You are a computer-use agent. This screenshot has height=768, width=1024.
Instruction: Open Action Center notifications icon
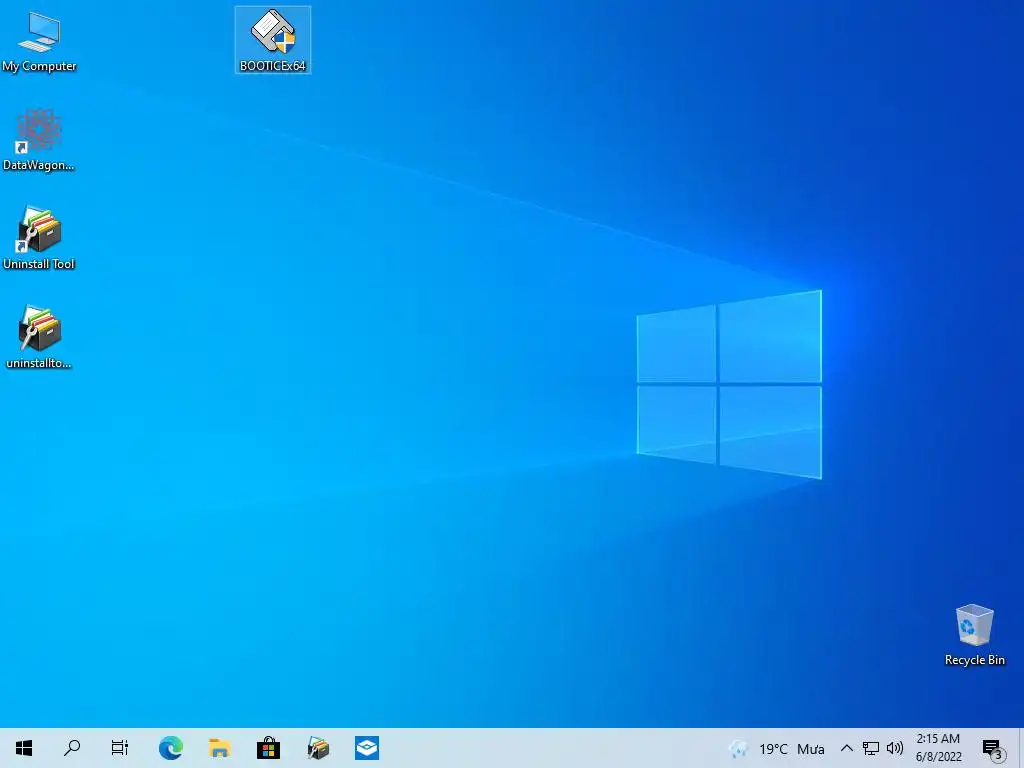coord(993,749)
